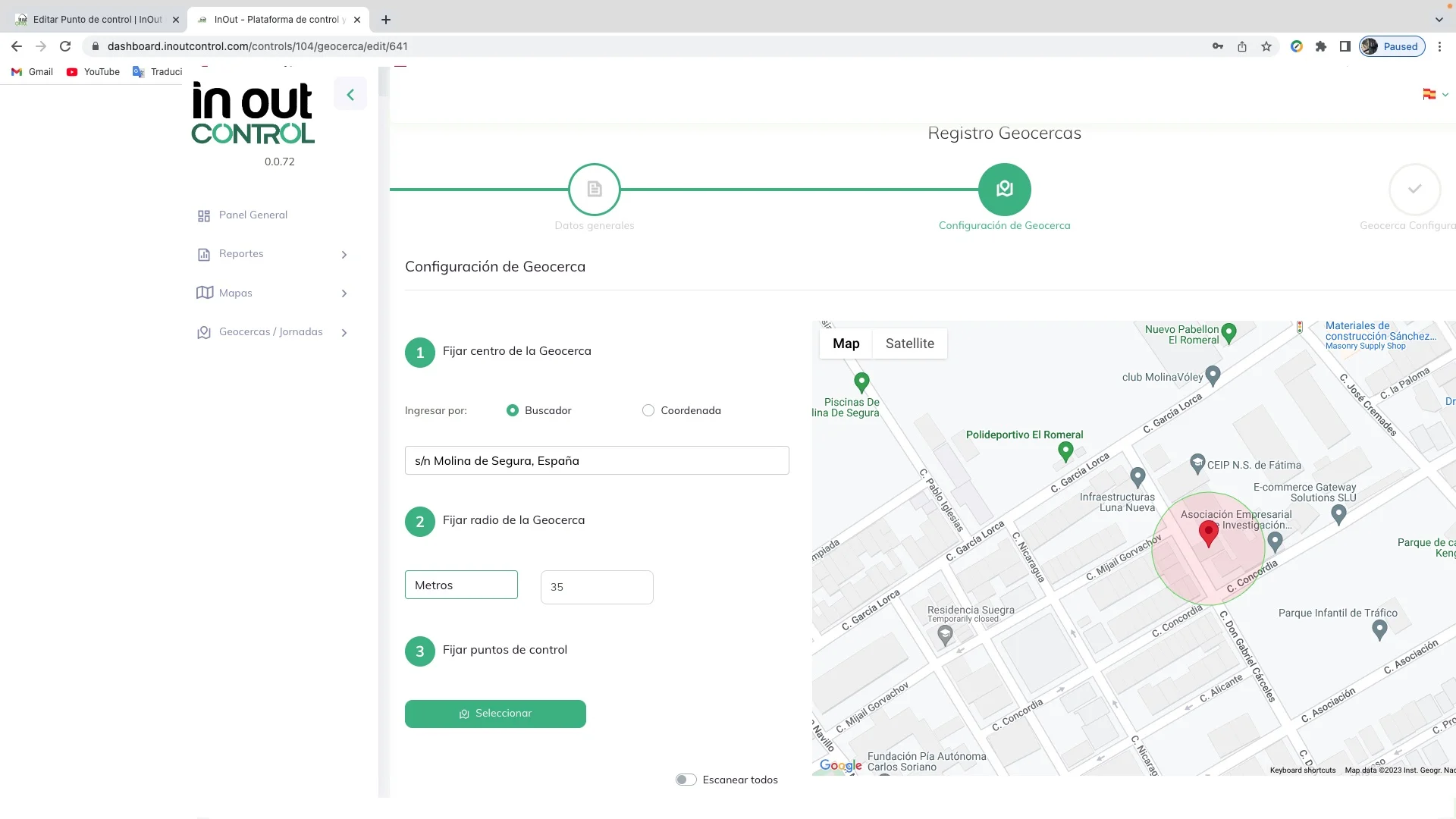
Task: Go to the Datos generales step circle
Action: (x=595, y=189)
